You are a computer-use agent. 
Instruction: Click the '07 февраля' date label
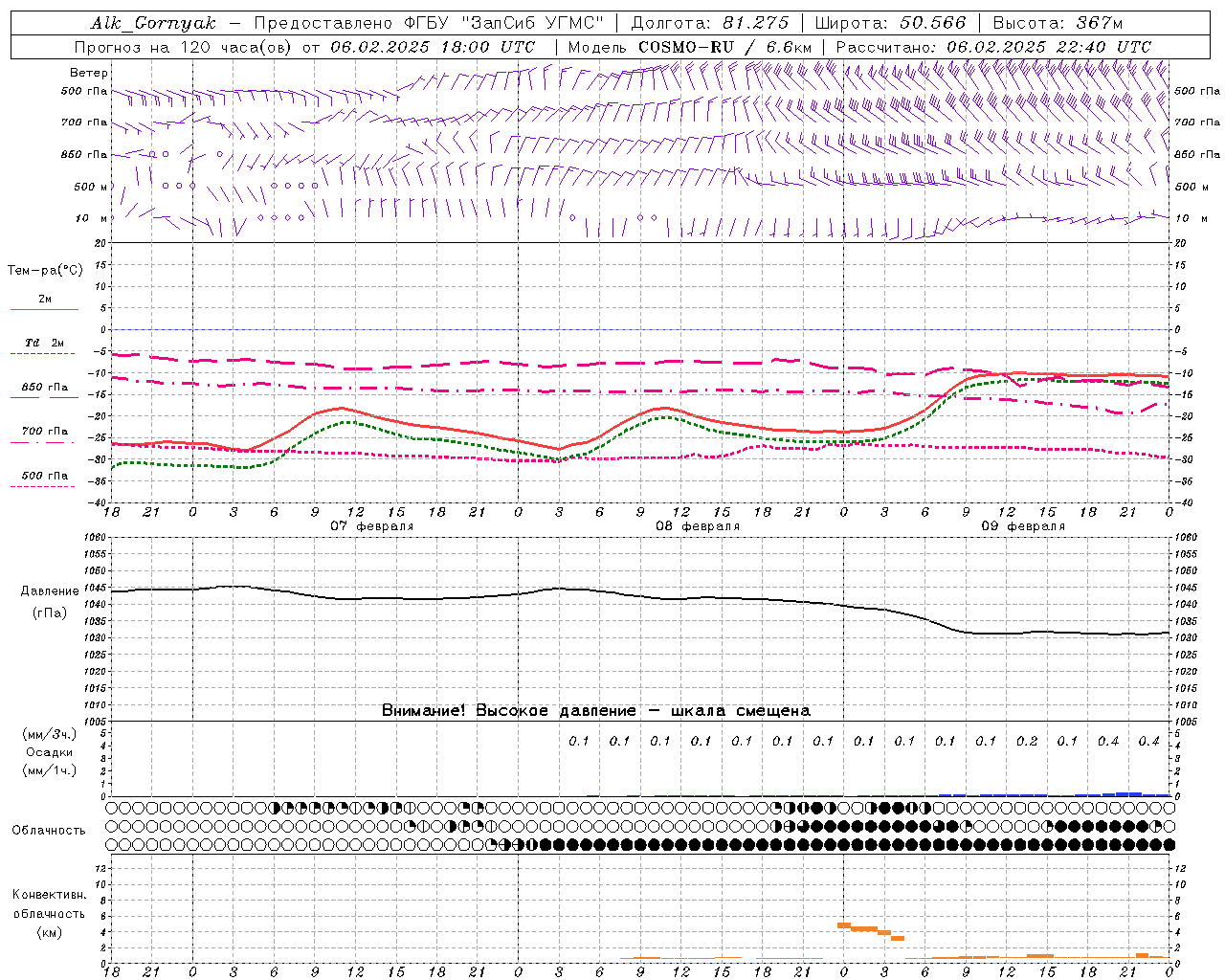(371, 526)
